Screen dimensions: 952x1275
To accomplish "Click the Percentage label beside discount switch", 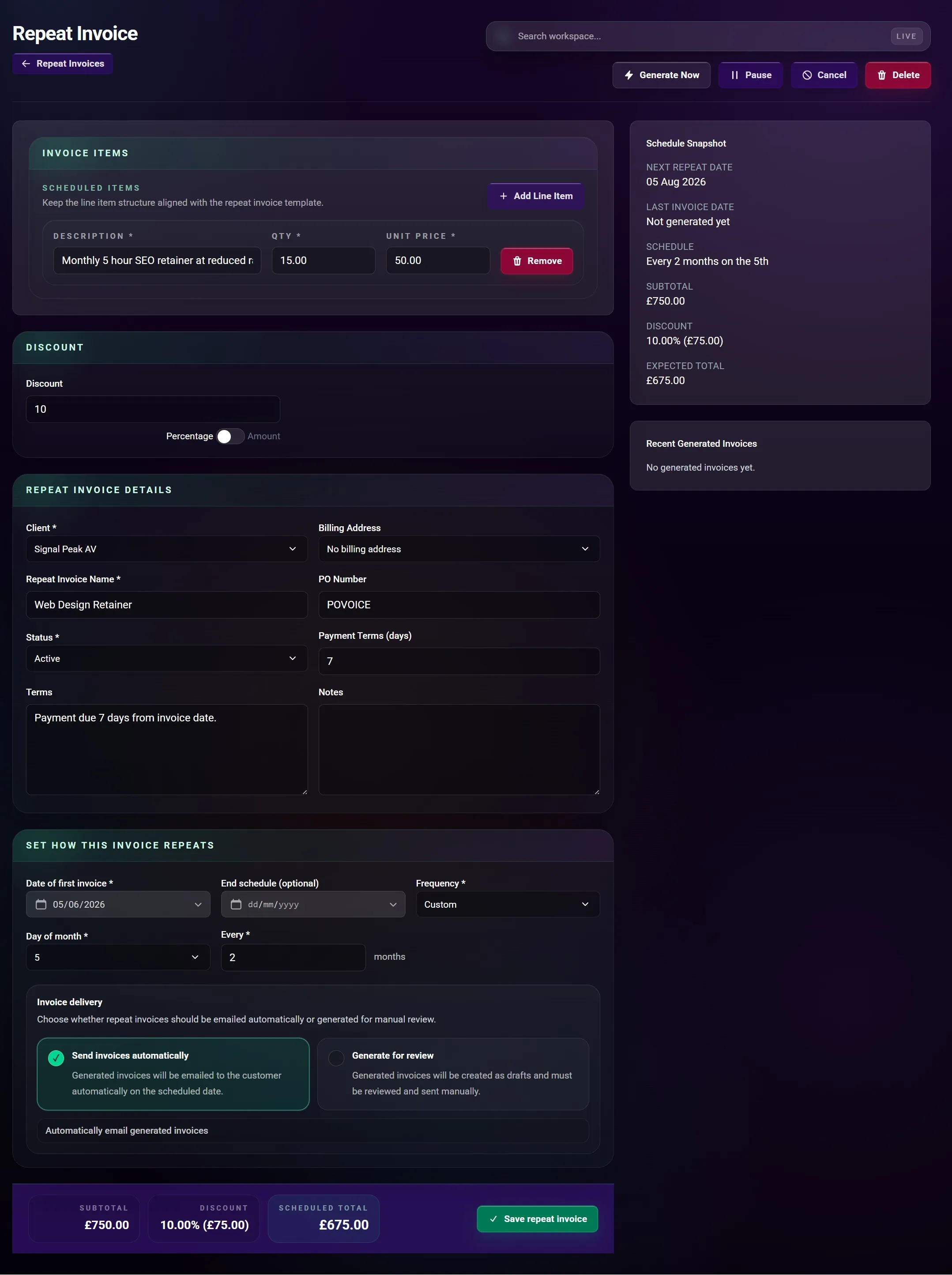I will coord(190,436).
